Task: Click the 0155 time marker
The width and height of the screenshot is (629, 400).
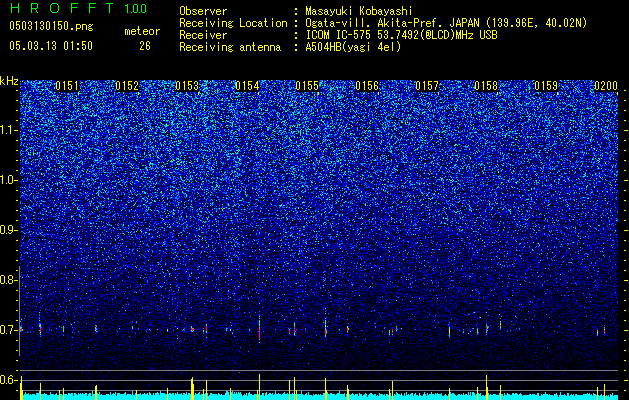Action: [x=307, y=86]
